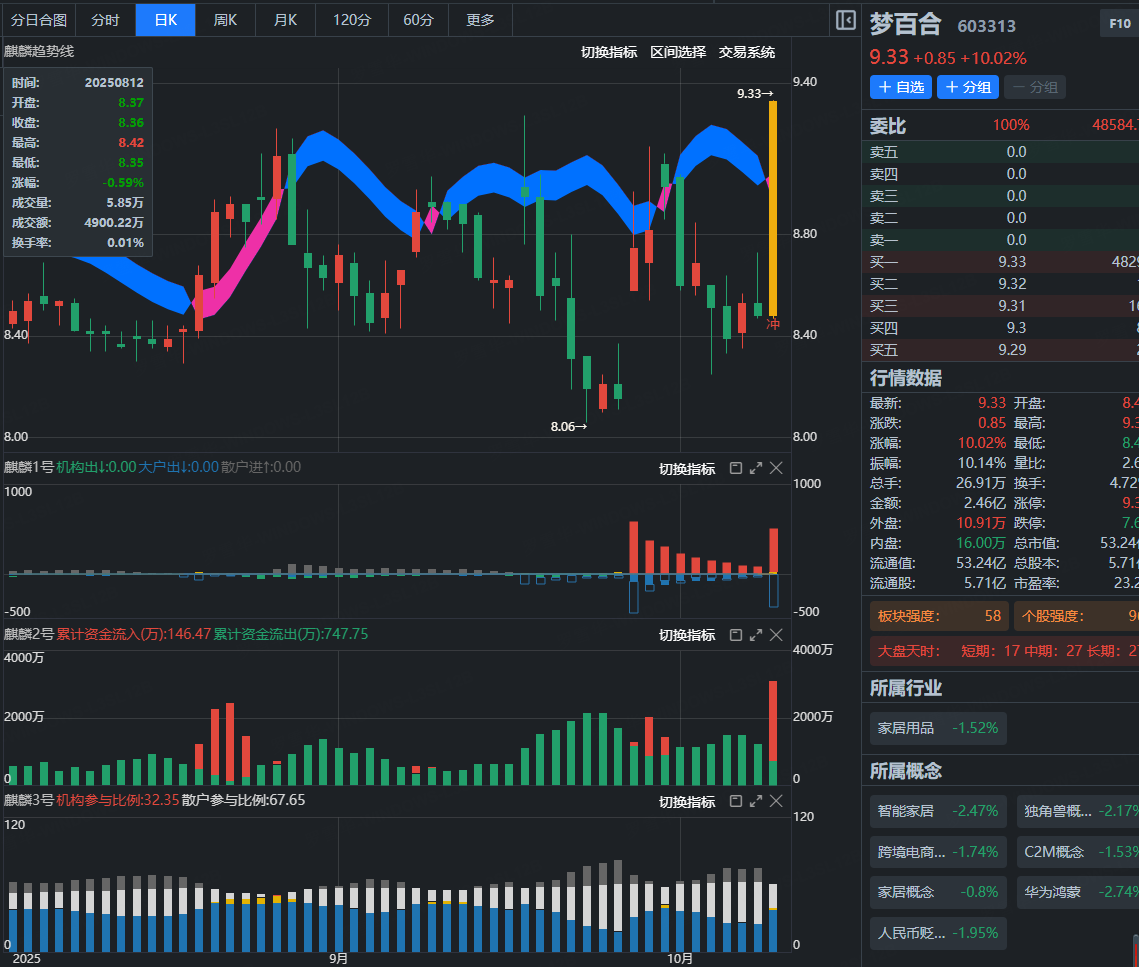The image size is (1139, 967).
Task: Click the 交易系统 link above chart
Action: (746, 52)
